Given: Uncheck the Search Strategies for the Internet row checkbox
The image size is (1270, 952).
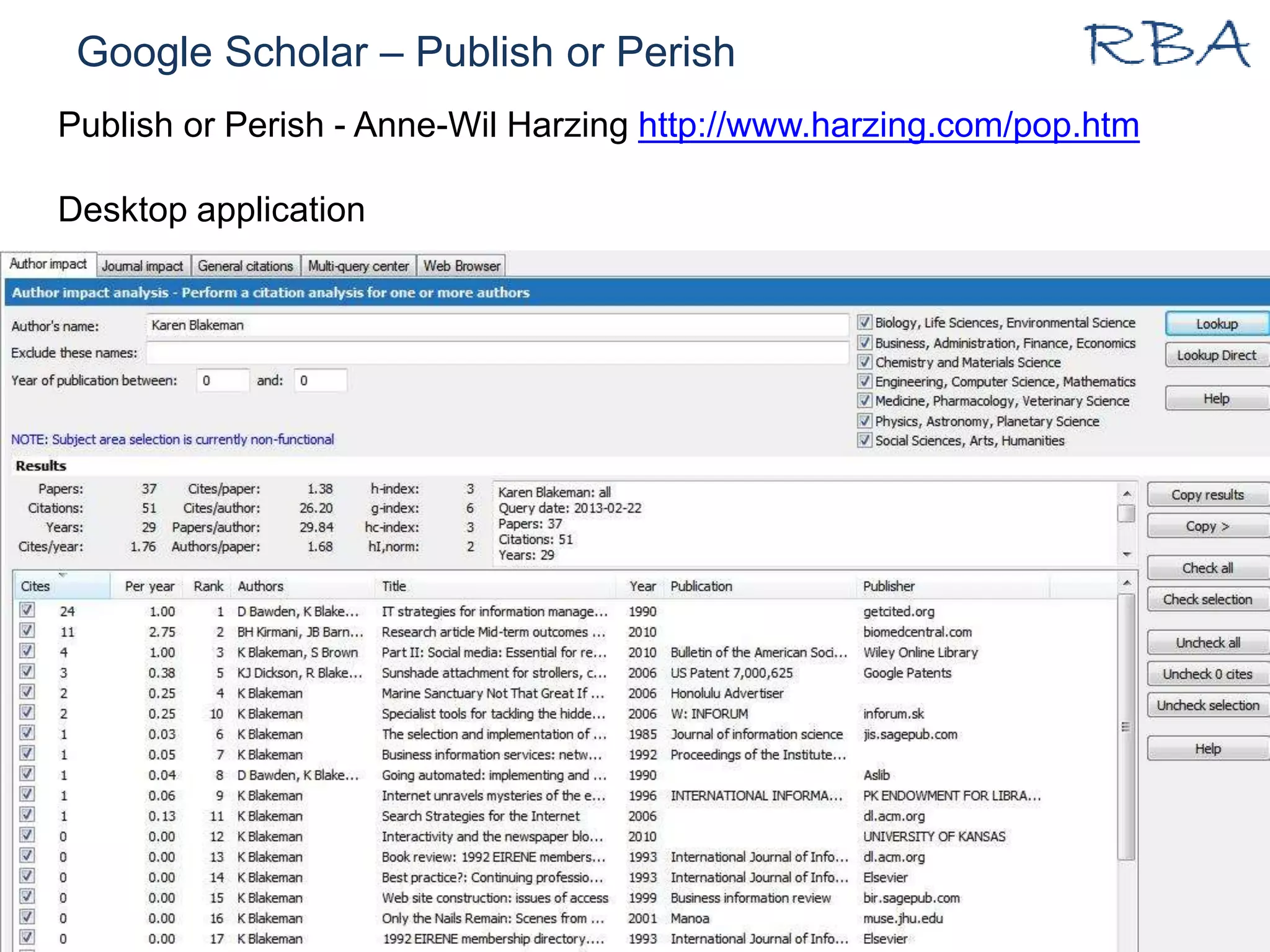Looking at the screenshot, I should (x=27, y=814).
